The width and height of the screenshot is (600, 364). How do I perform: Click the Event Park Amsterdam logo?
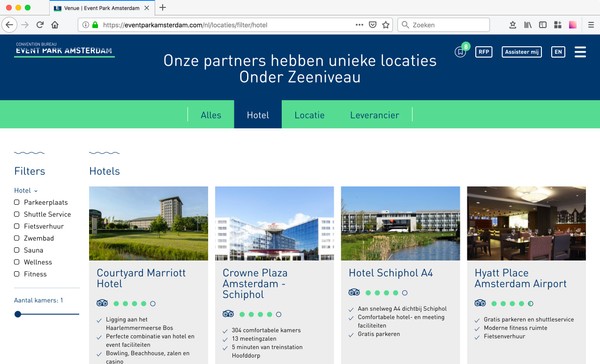[x=64, y=49]
